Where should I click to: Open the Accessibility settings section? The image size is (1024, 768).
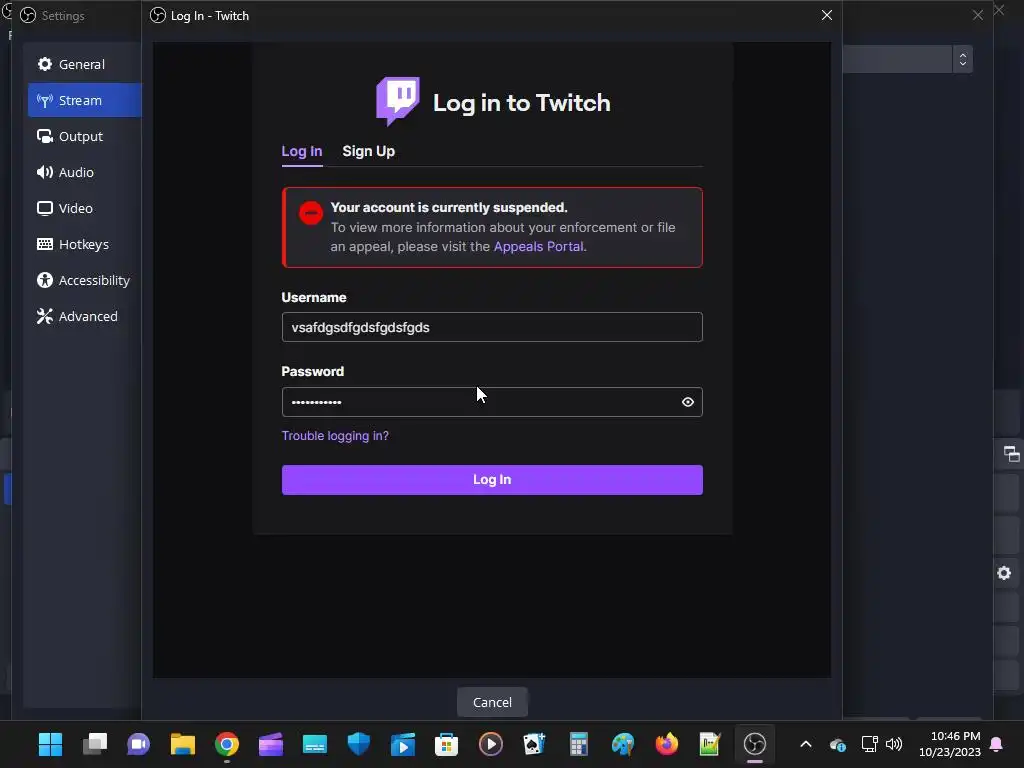click(x=84, y=280)
